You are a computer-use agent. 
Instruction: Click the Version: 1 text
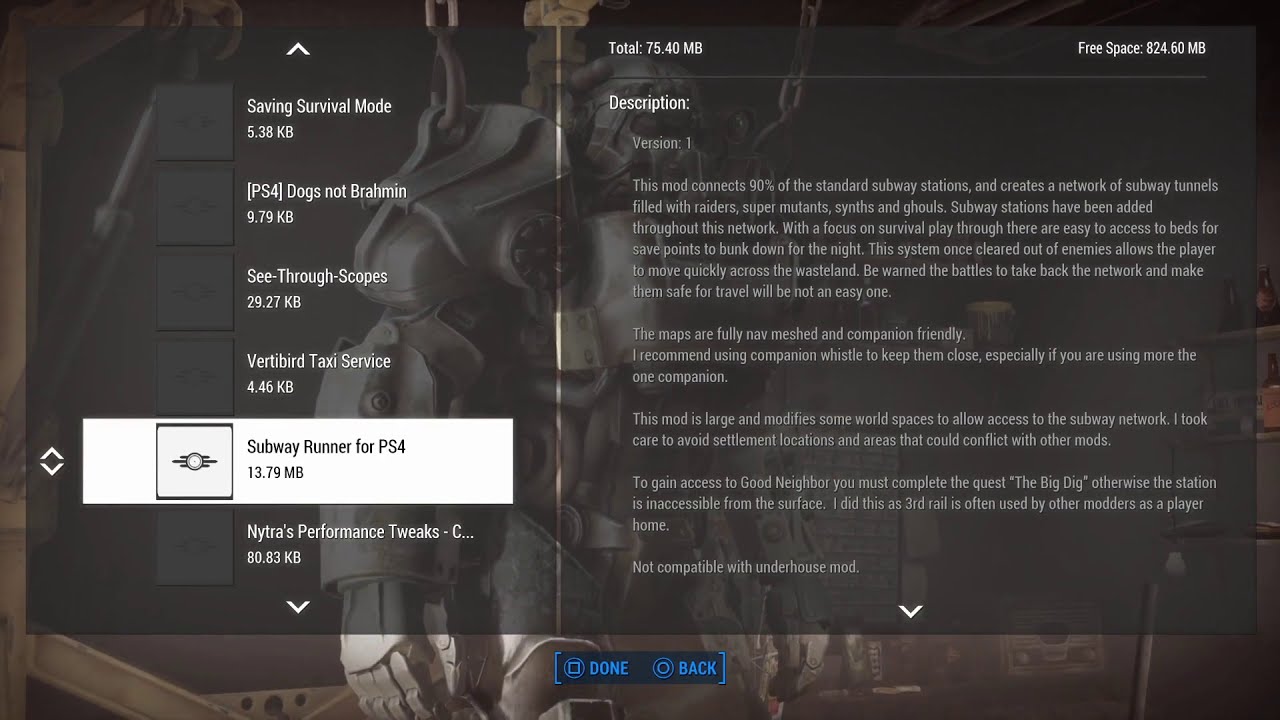(x=662, y=143)
